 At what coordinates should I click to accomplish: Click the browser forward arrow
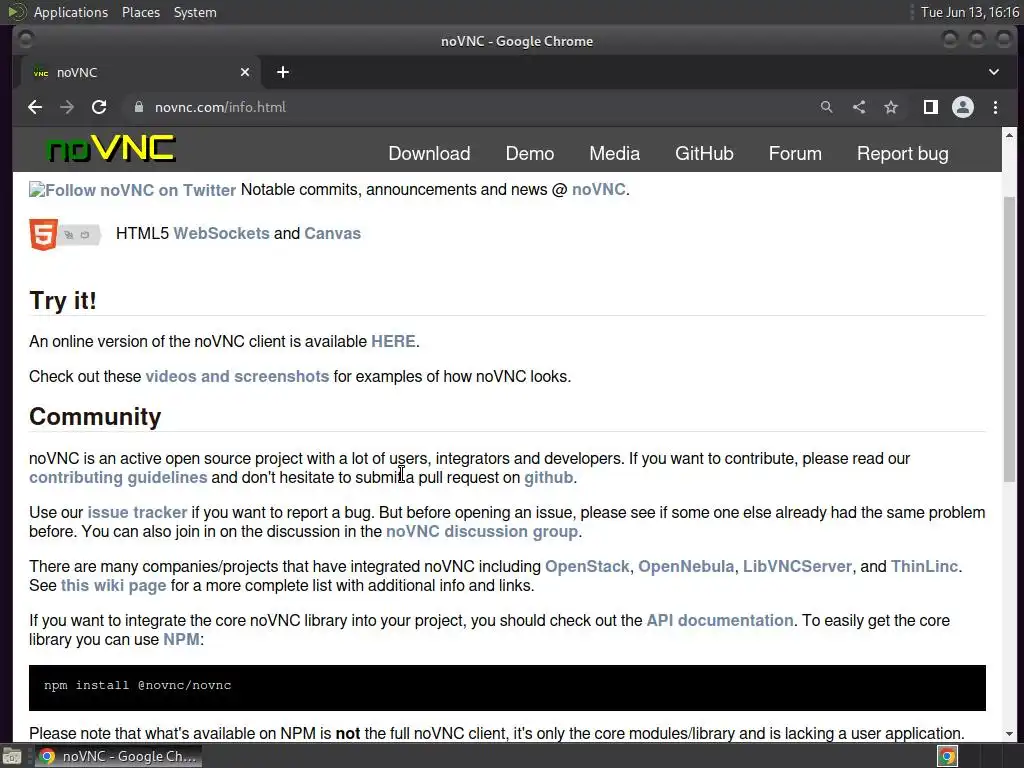[x=67, y=107]
